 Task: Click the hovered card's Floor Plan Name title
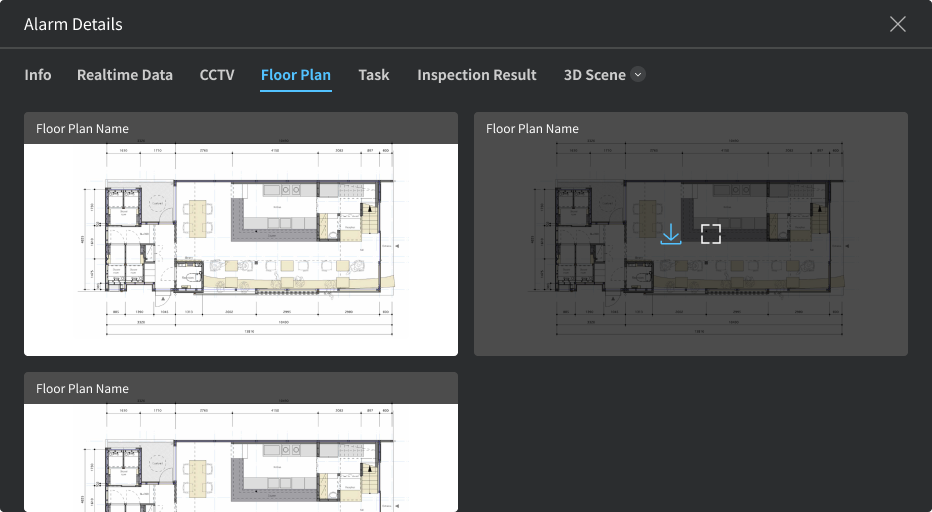[x=532, y=129]
